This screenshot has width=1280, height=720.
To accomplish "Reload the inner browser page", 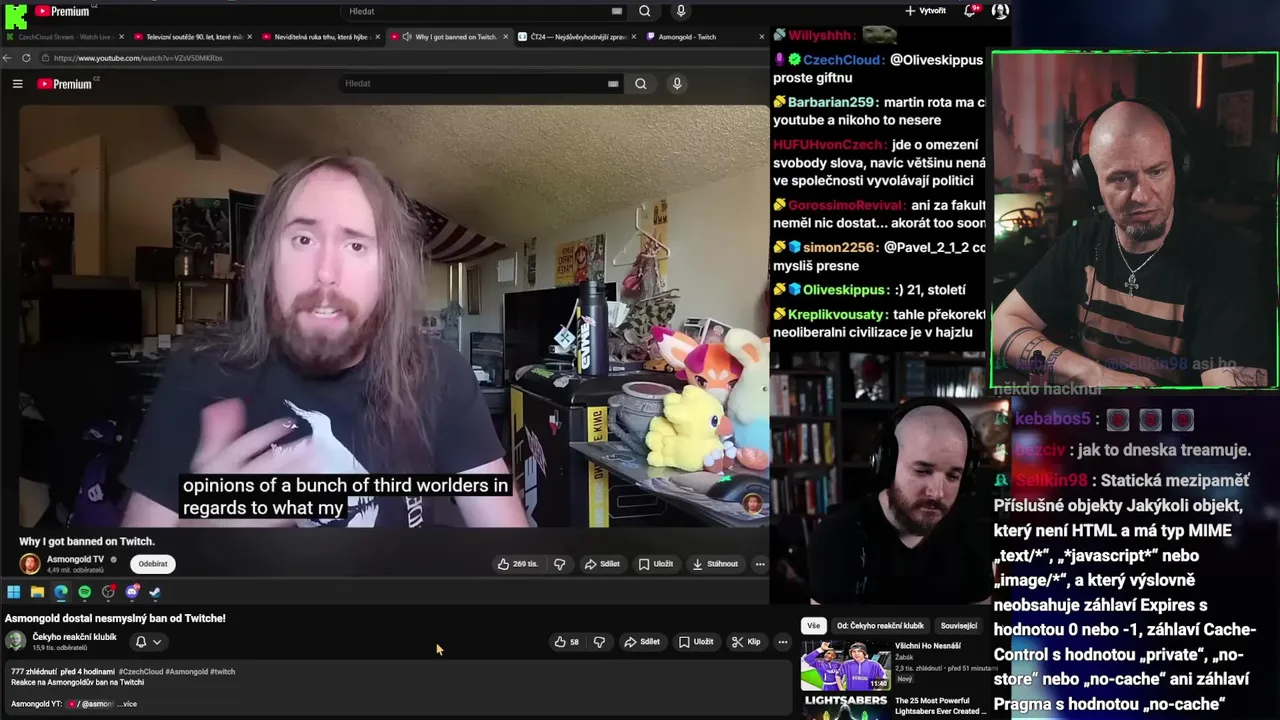I will click(x=26, y=58).
